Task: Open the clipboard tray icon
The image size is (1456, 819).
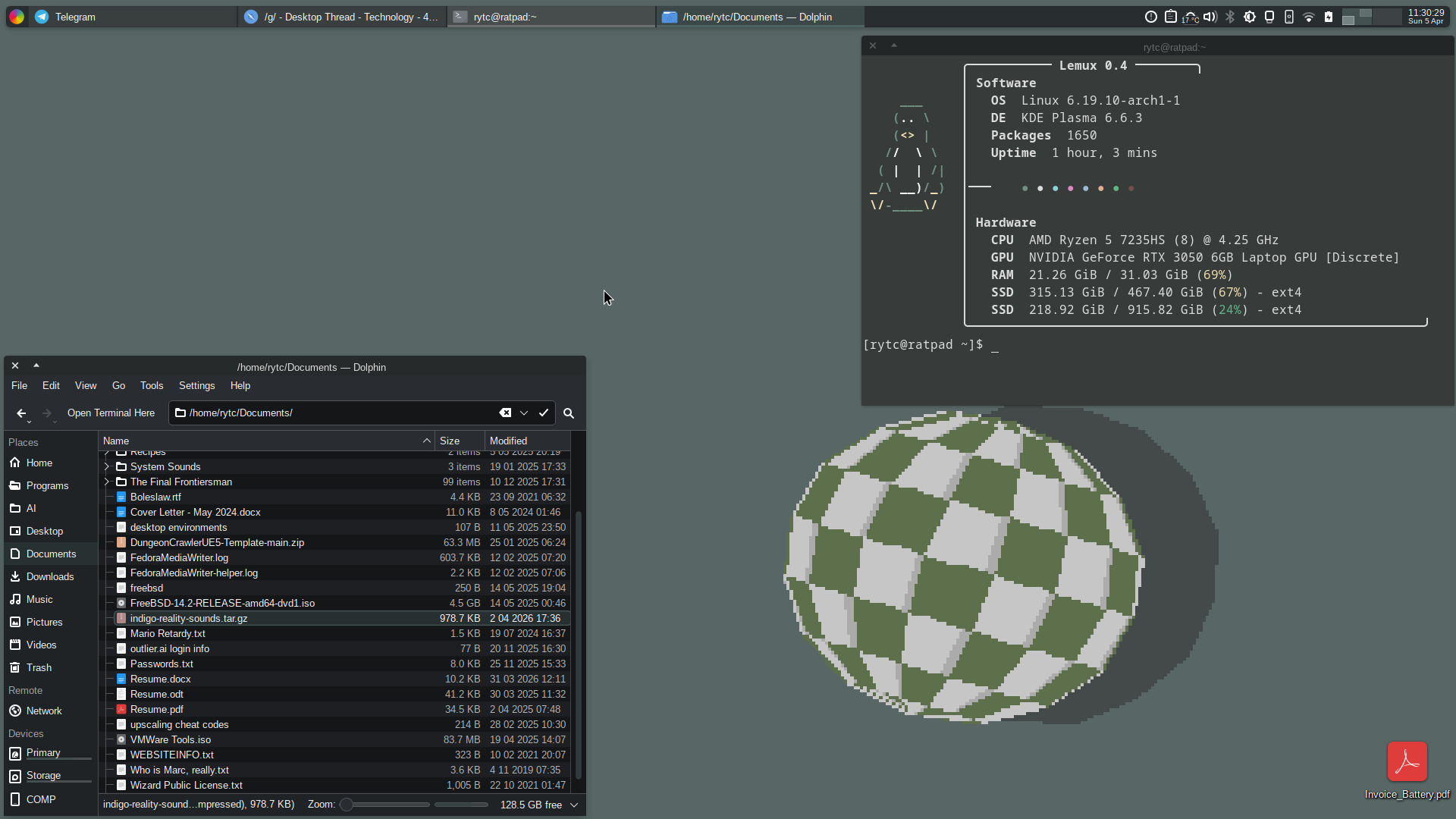Action: (x=1171, y=17)
